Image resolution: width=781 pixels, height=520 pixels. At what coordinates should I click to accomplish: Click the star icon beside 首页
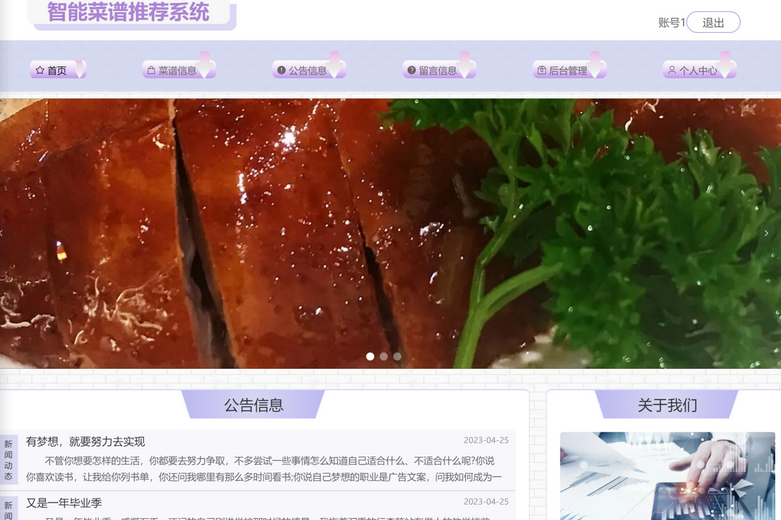[40, 70]
